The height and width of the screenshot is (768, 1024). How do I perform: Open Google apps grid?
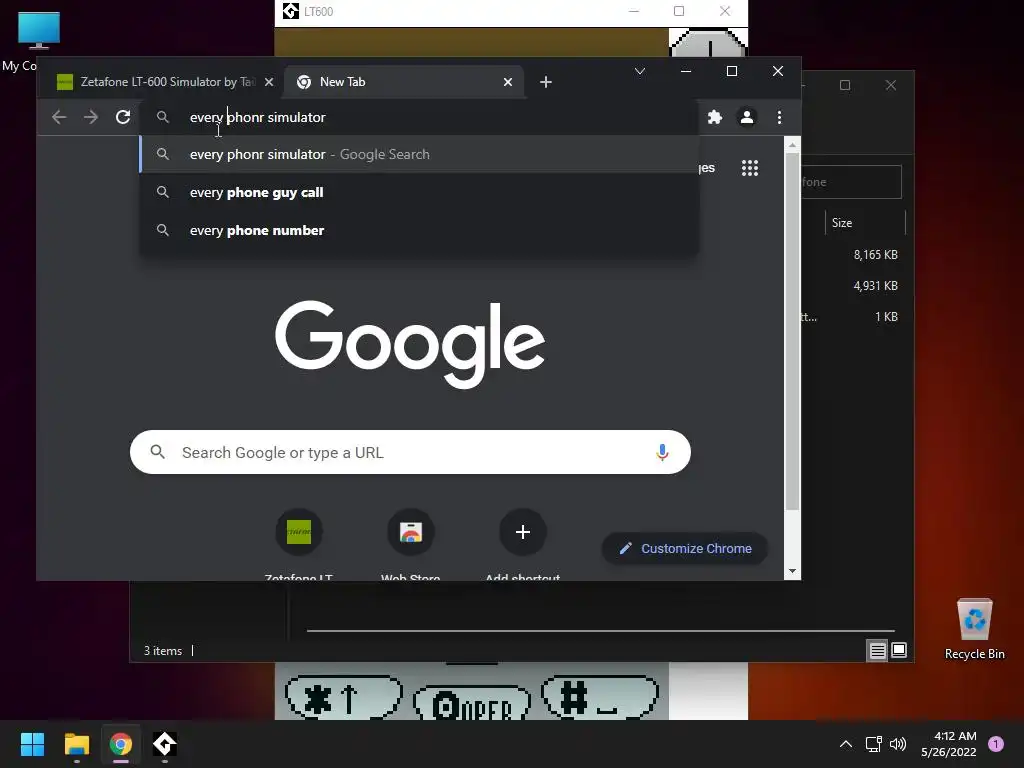(750, 168)
